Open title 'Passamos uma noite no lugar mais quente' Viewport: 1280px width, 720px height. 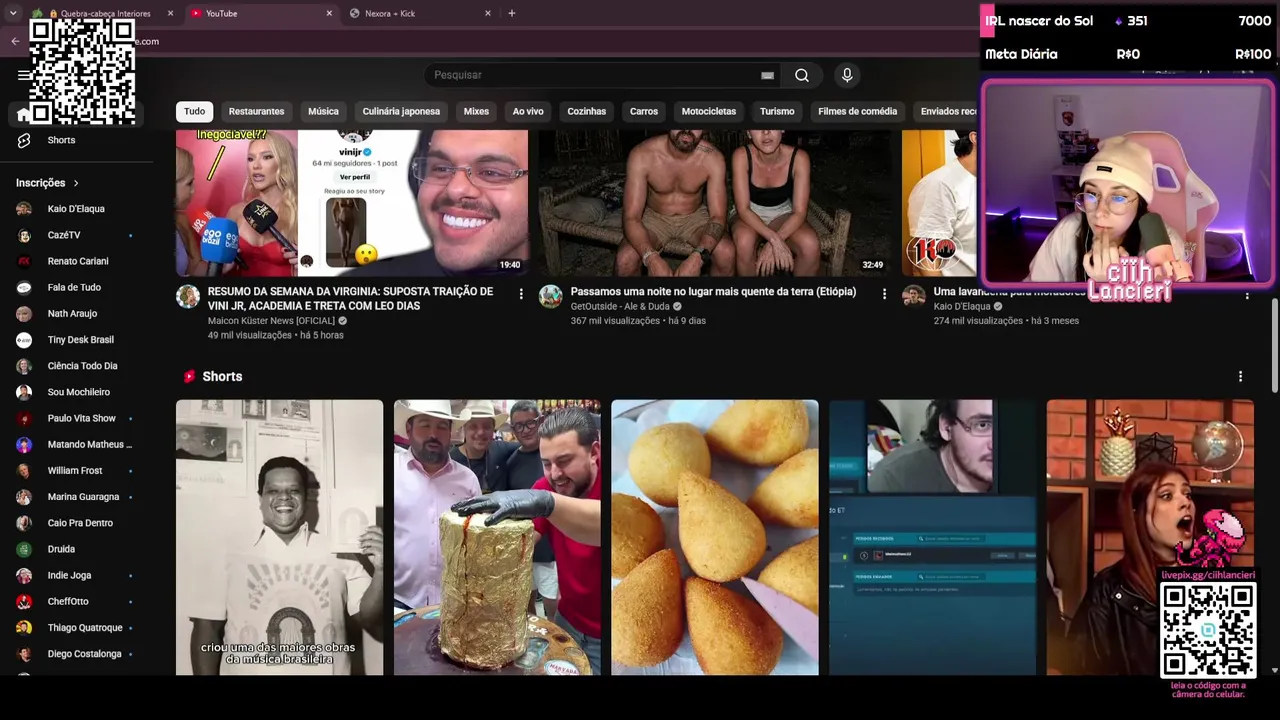(x=713, y=292)
